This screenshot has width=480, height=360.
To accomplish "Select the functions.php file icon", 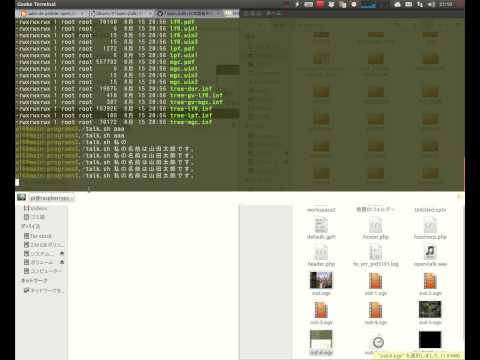I will point(430,225).
